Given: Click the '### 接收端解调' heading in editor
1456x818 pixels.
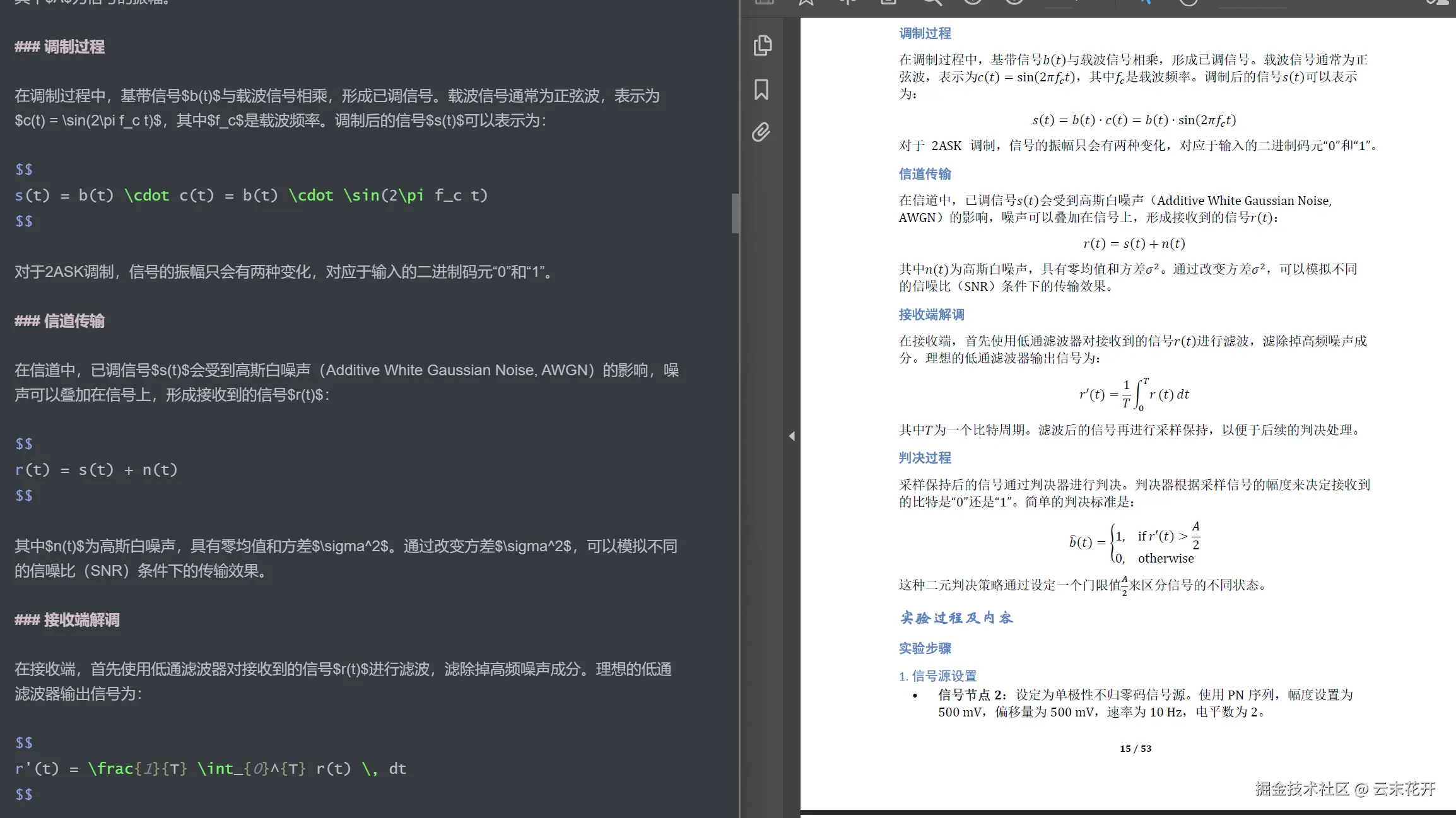Looking at the screenshot, I should [68, 620].
